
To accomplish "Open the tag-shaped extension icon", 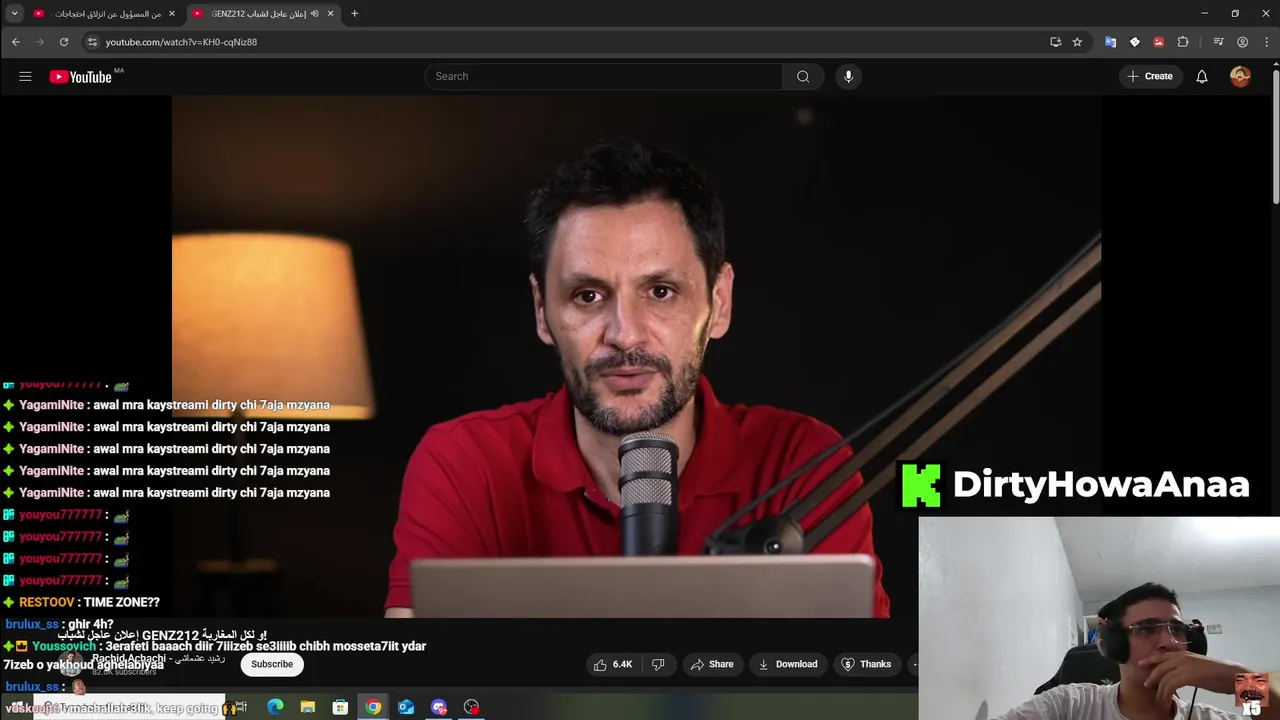I will (x=1134, y=42).
